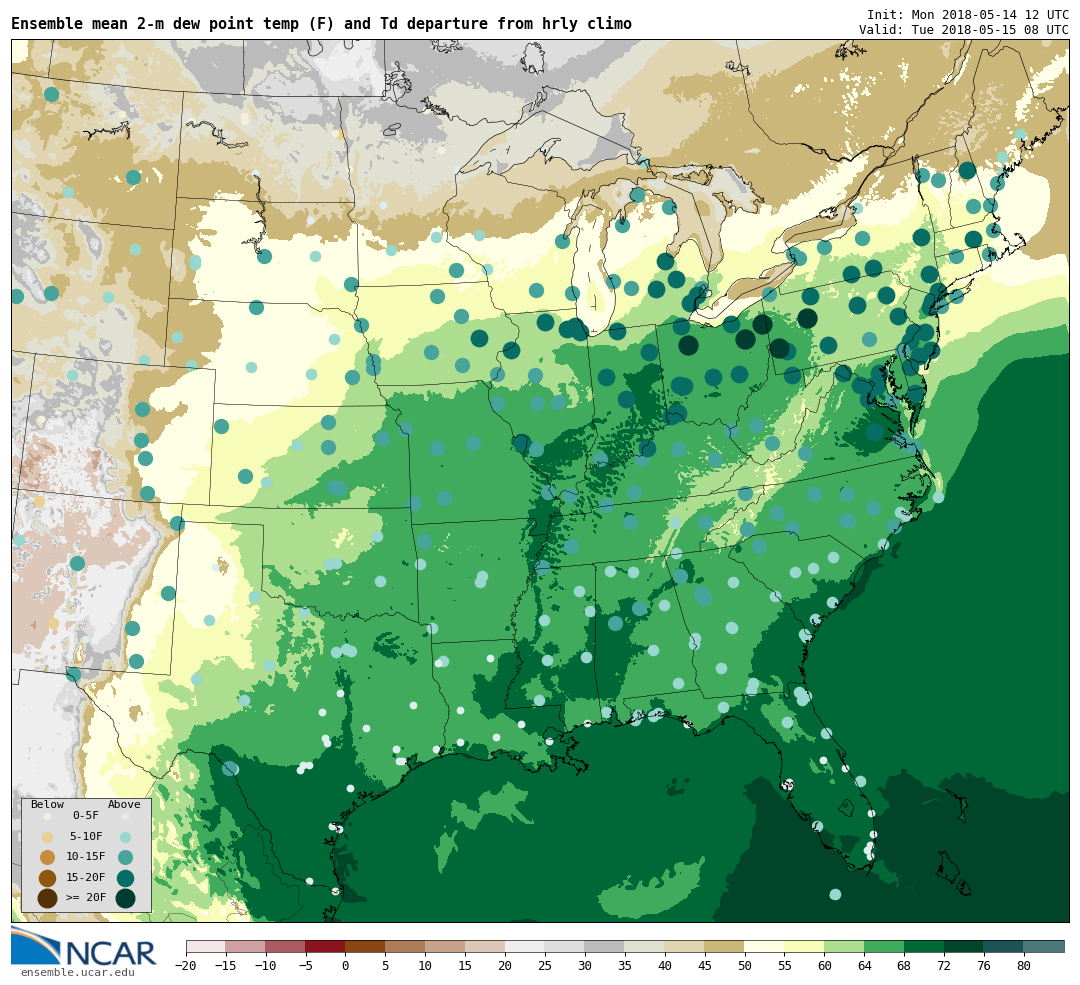This screenshot has height=985, width=1080.
Task: Click the Below 0-5F legend dot
Action: pos(47,816)
